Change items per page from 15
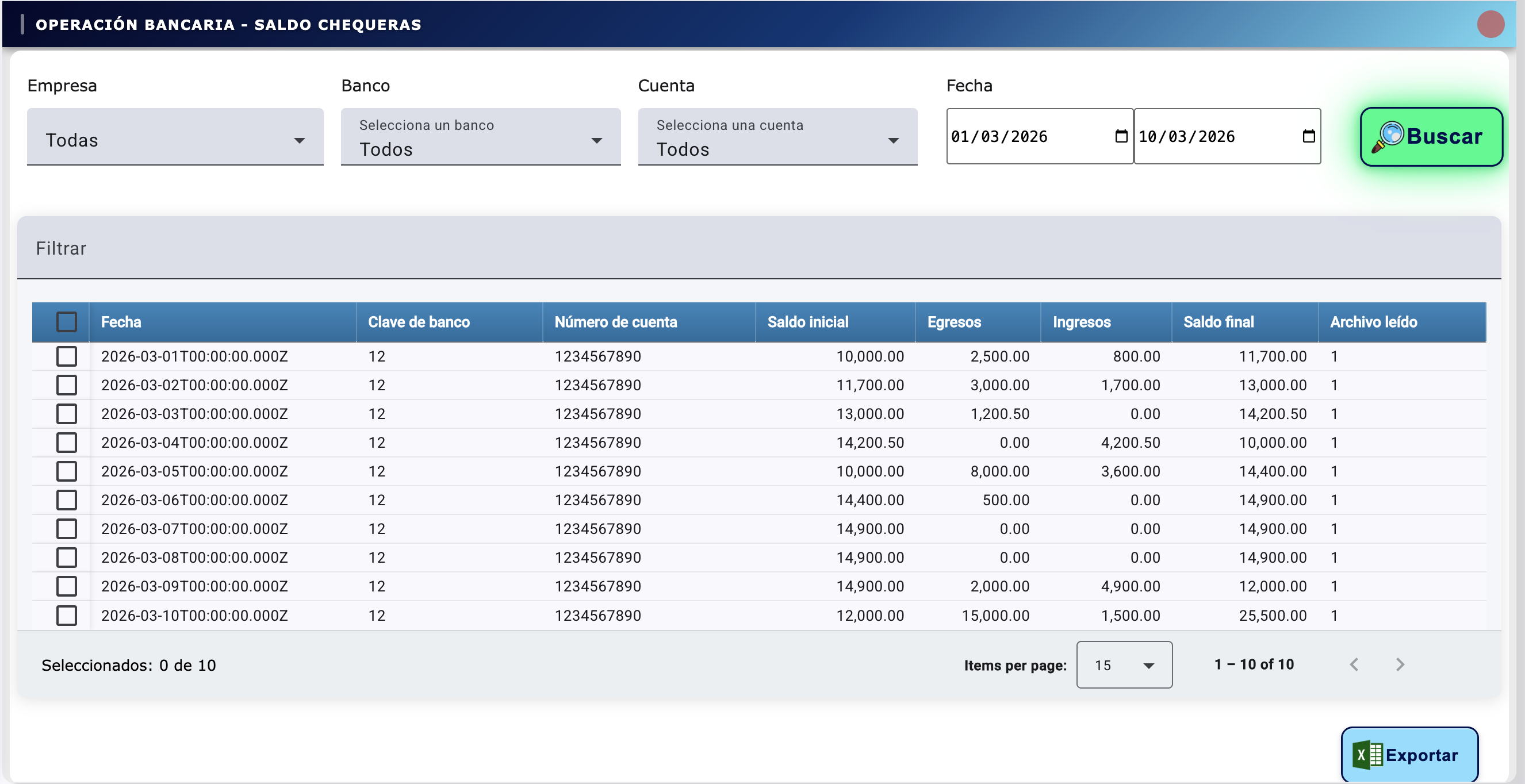The height and width of the screenshot is (784, 1525). 1124,665
